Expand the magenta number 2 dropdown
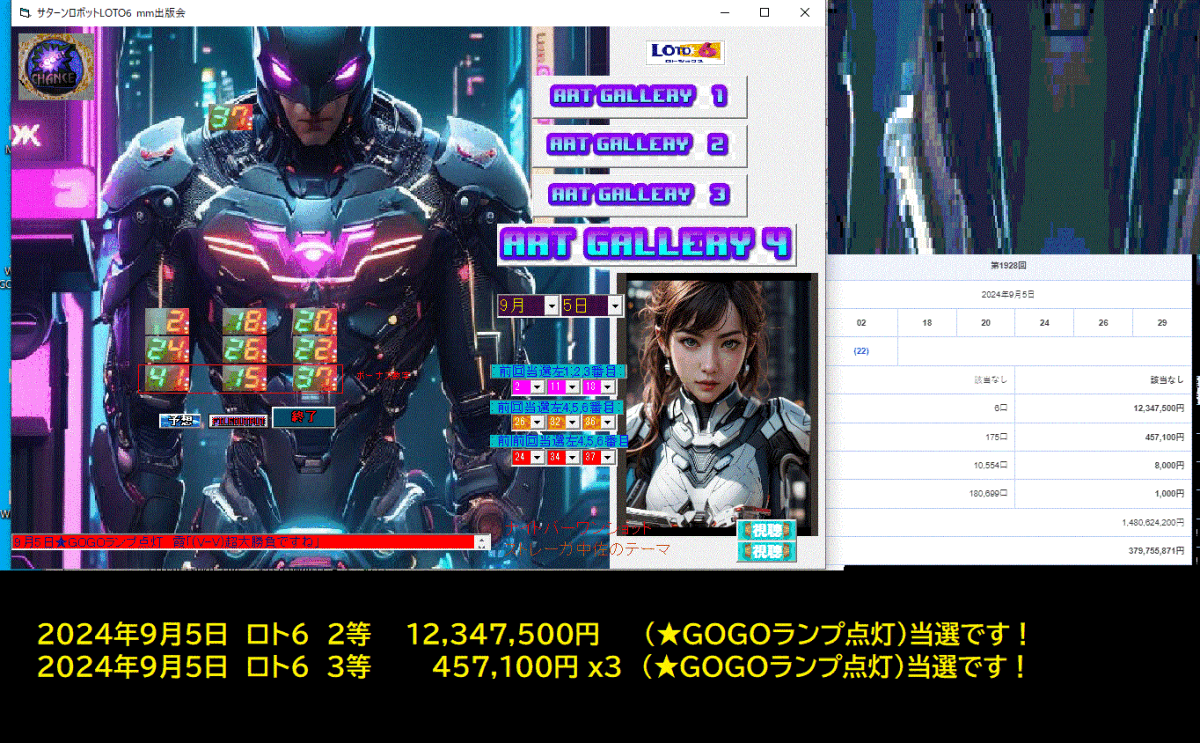This screenshot has height=743, width=1200. pos(537,388)
